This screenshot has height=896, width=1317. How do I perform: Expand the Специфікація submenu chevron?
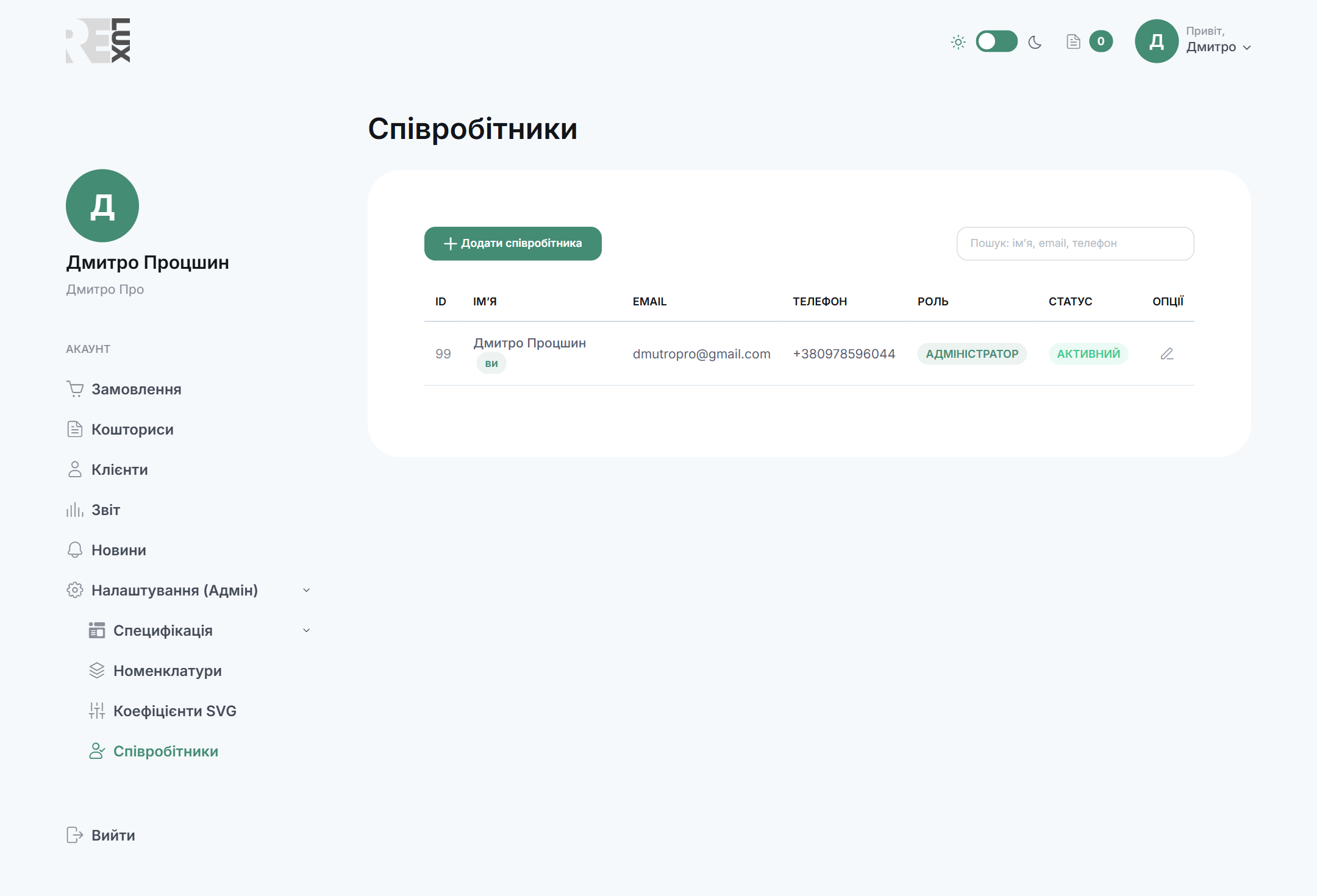tap(307, 630)
